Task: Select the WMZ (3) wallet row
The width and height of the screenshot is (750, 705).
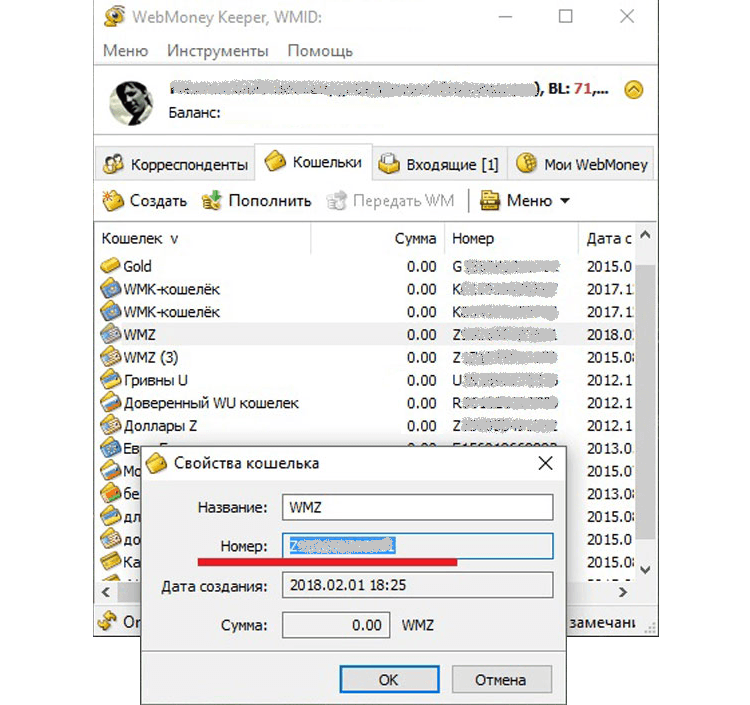Action: pyautogui.click(x=366, y=357)
